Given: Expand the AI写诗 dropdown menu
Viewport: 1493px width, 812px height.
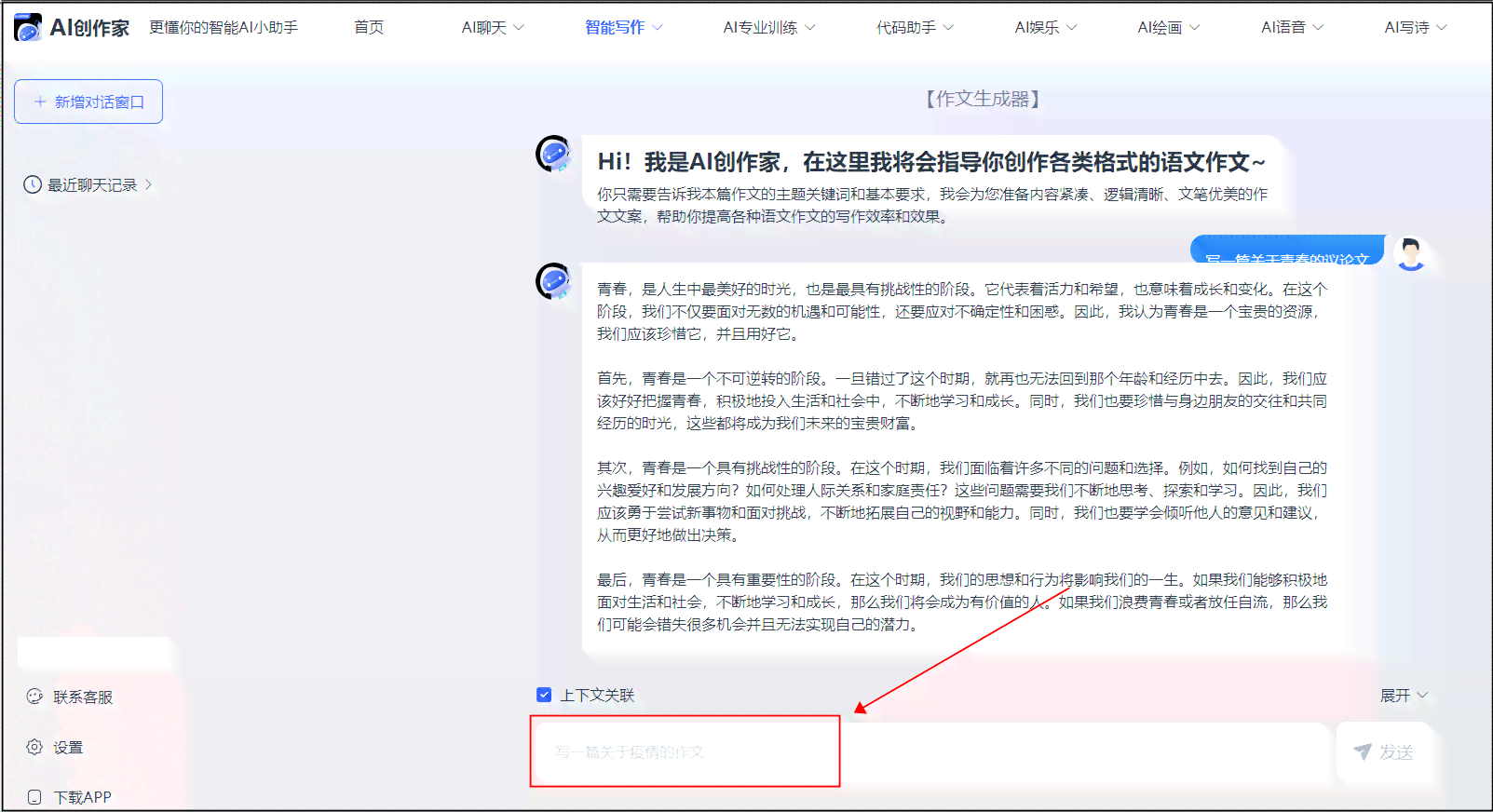Looking at the screenshot, I should pyautogui.click(x=1416, y=27).
